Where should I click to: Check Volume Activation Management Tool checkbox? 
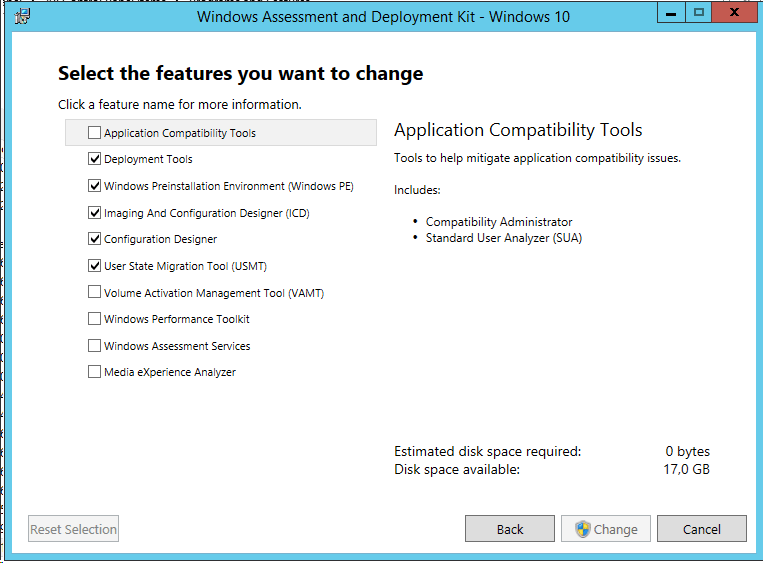pos(94,292)
